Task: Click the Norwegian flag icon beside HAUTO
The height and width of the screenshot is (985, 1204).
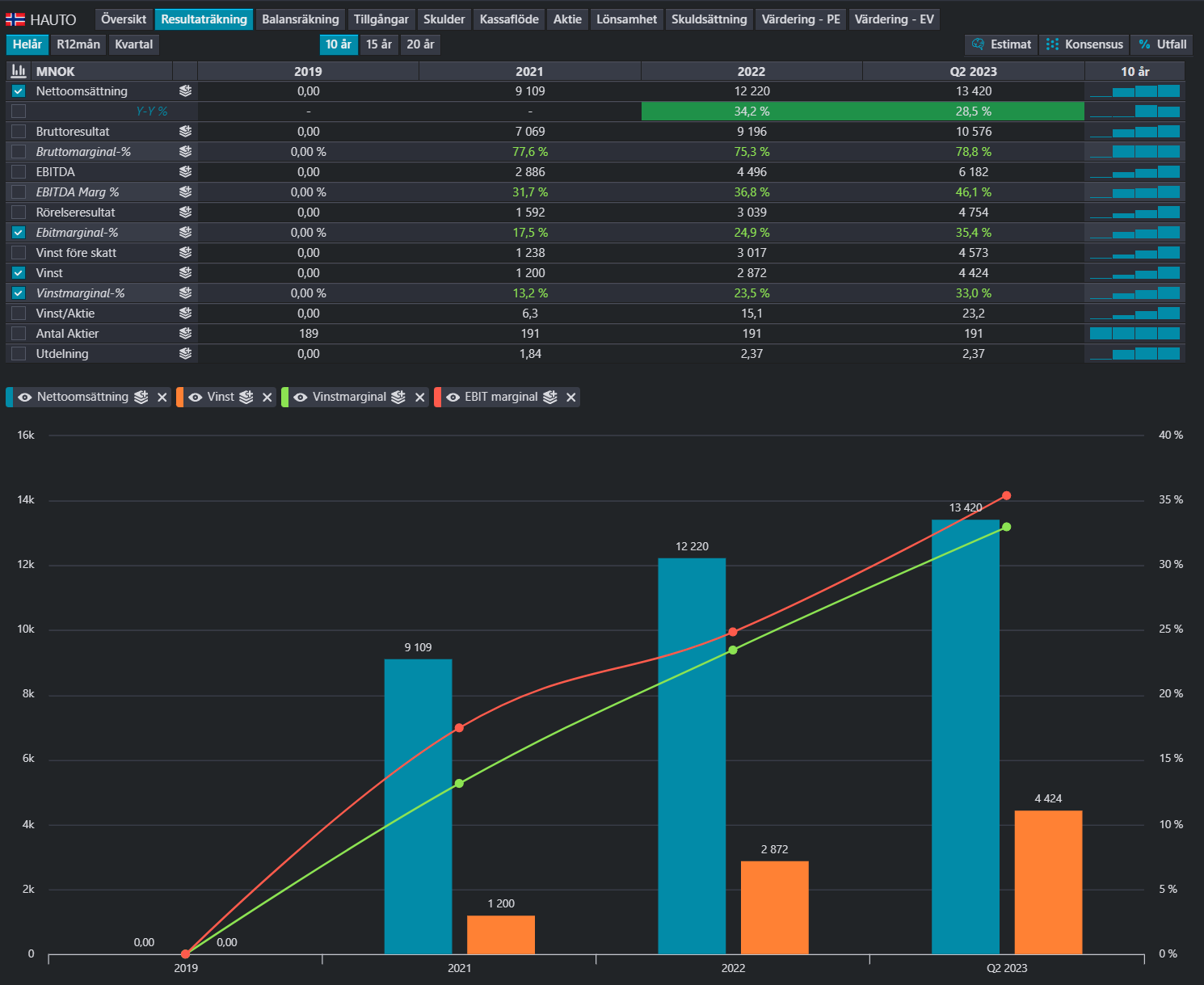Action: click(15, 19)
